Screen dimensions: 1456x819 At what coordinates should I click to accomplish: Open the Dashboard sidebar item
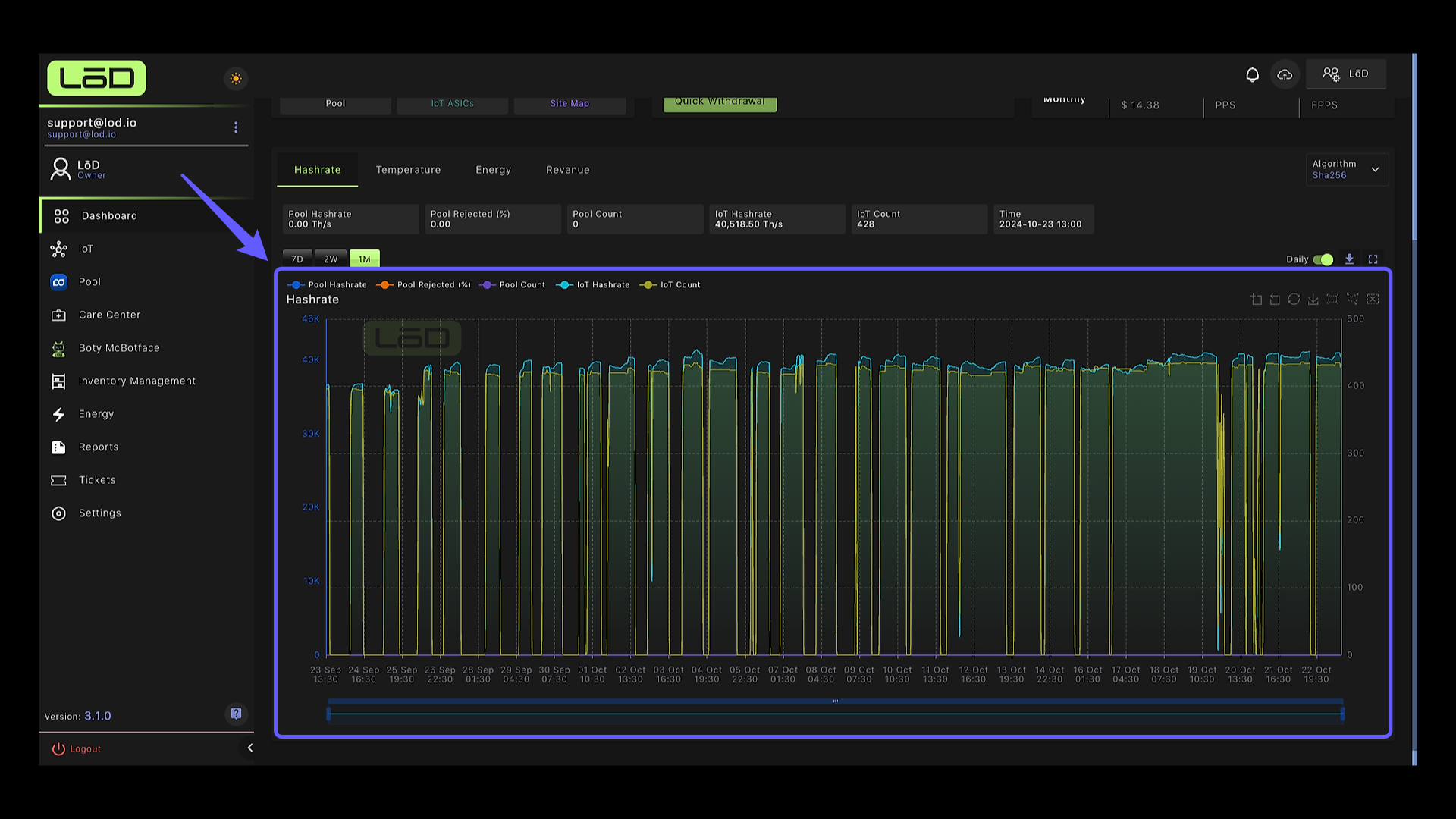pos(146,216)
